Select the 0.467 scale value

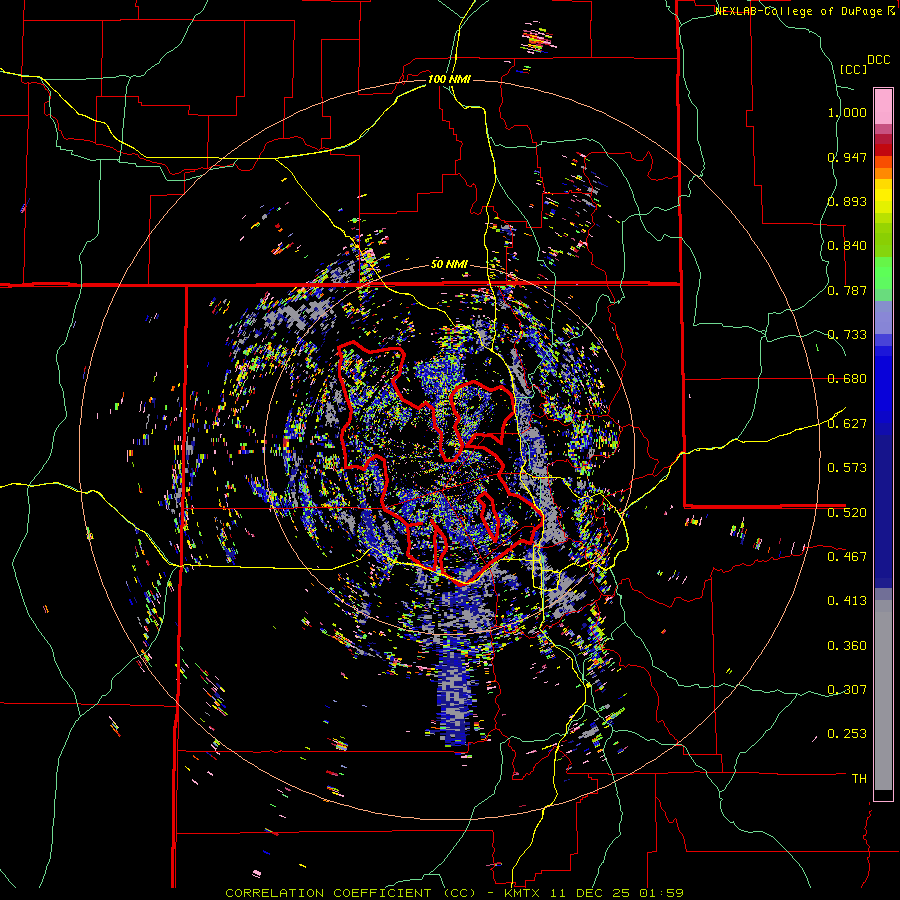pos(847,556)
